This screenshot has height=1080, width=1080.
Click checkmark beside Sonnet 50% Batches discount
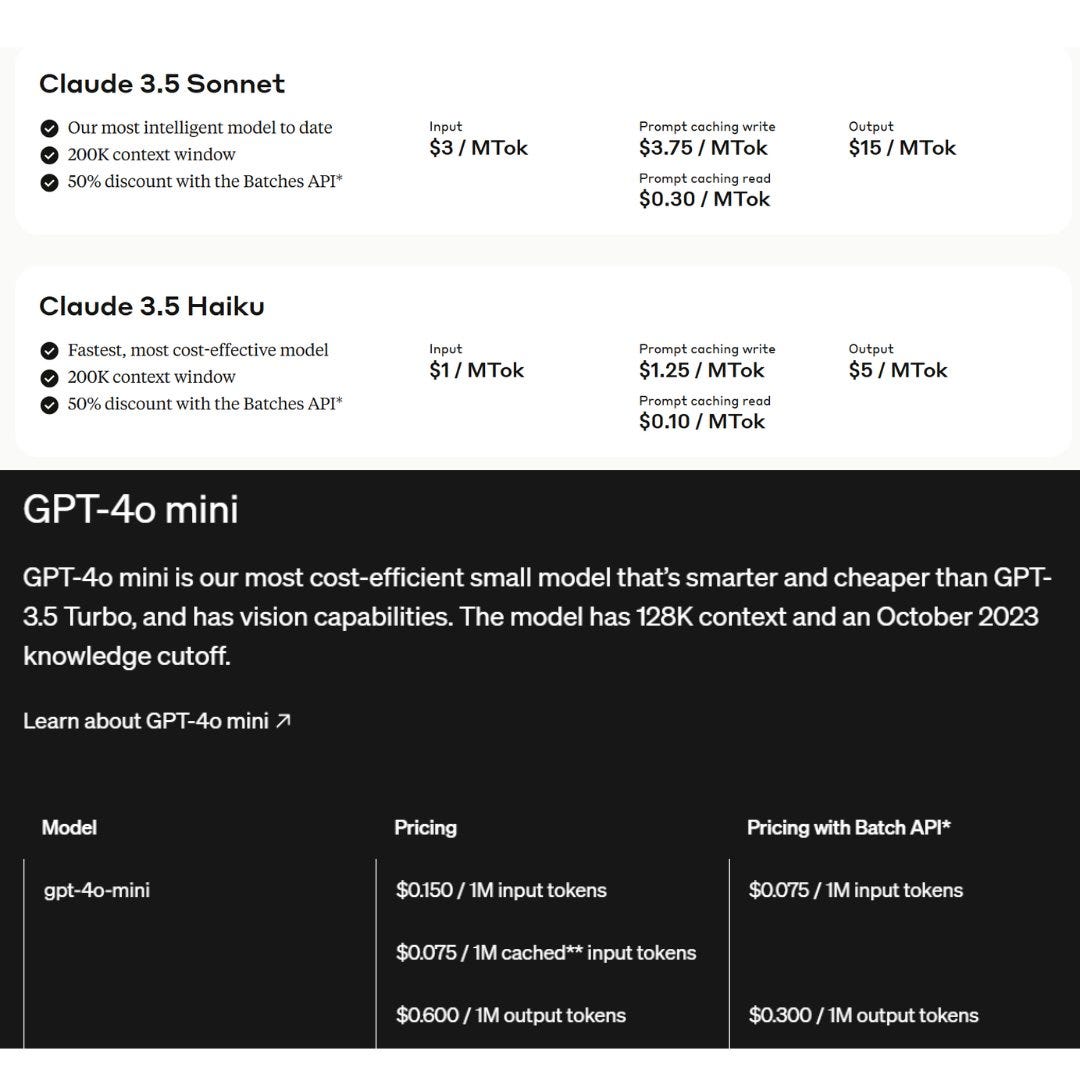49,183
